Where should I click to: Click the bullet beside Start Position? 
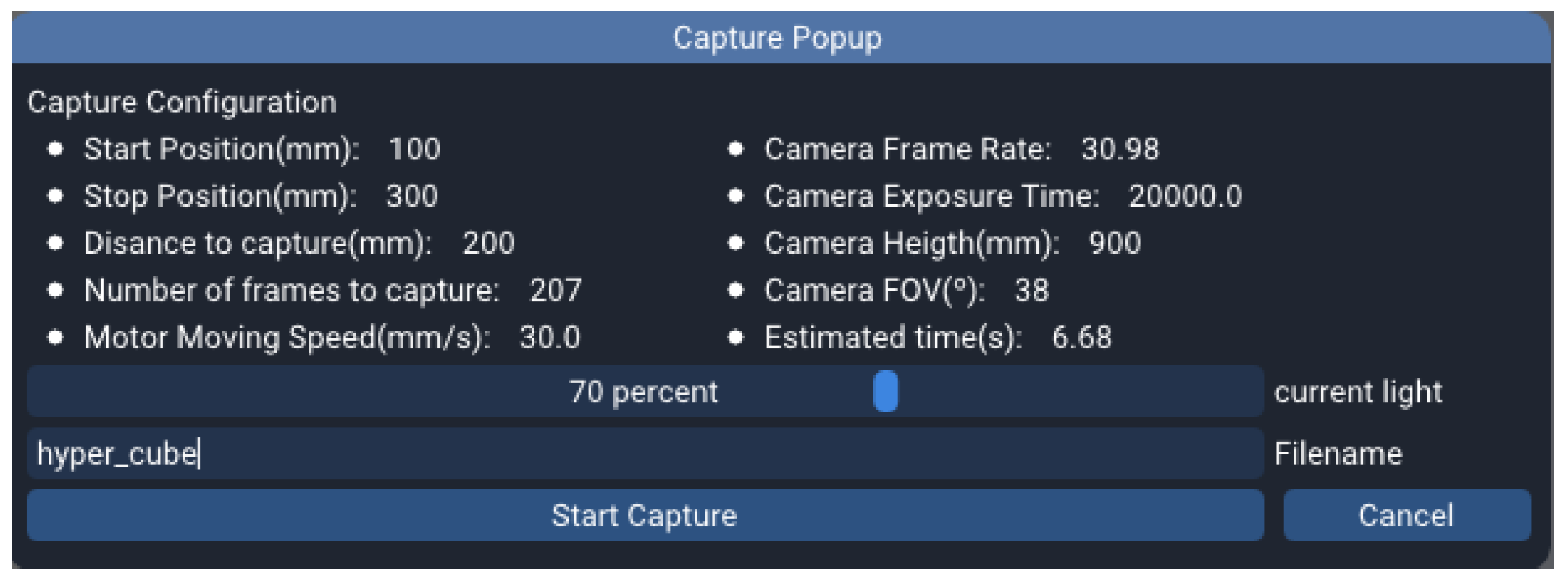pyautogui.click(x=55, y=149)
